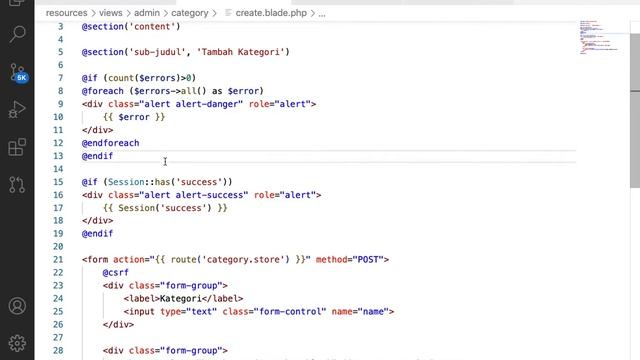Screen dimensions: 640x360
Task: Click the form-group div on line 23
Action: (165, 285)
